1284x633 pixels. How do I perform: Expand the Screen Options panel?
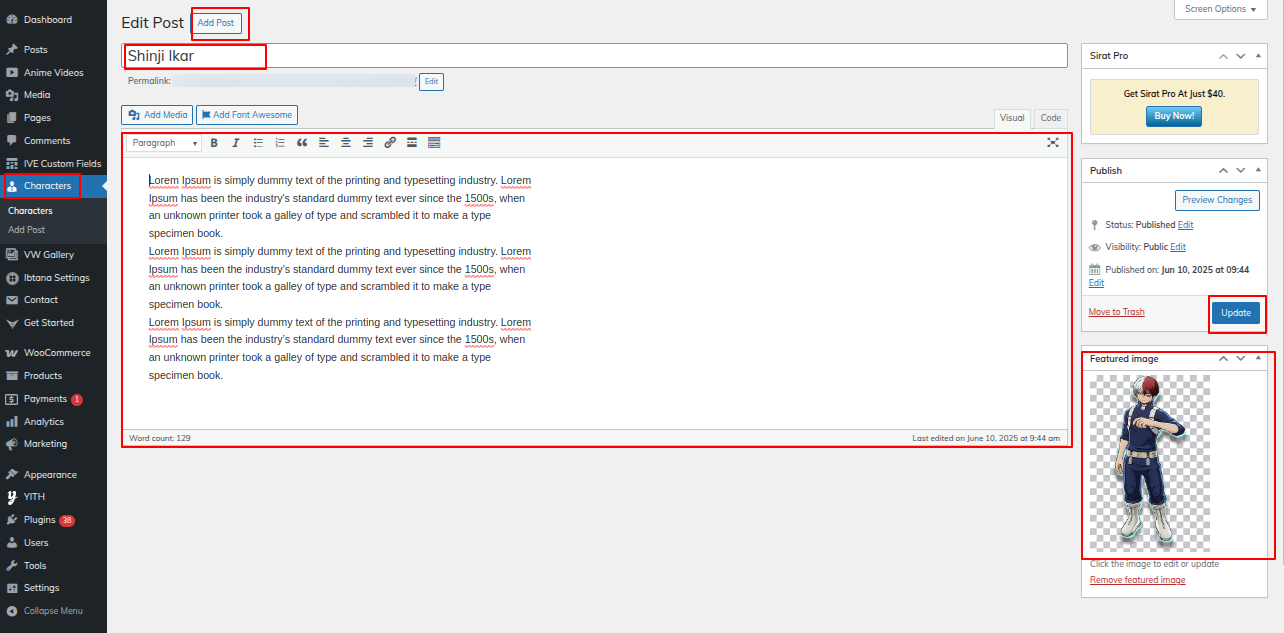[1221, 9]
